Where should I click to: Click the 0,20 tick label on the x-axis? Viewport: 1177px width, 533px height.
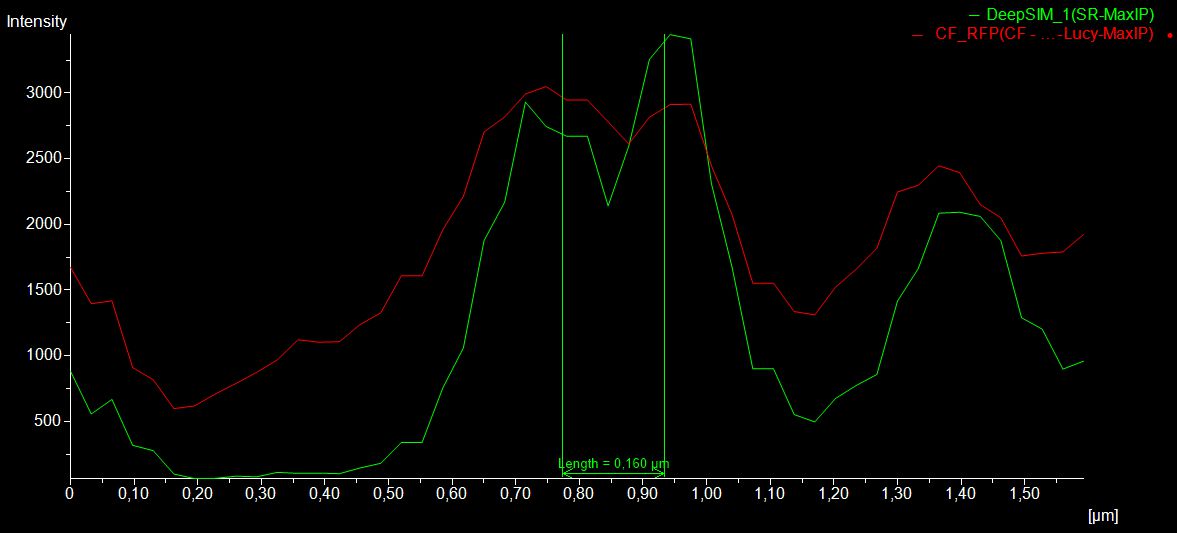pyautogui.click(x=197, y=494)
